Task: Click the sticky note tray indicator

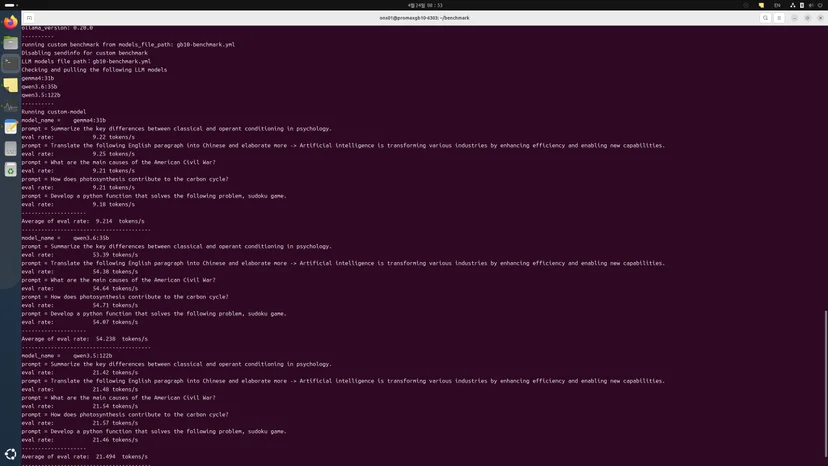Action: tap(761, 5)
